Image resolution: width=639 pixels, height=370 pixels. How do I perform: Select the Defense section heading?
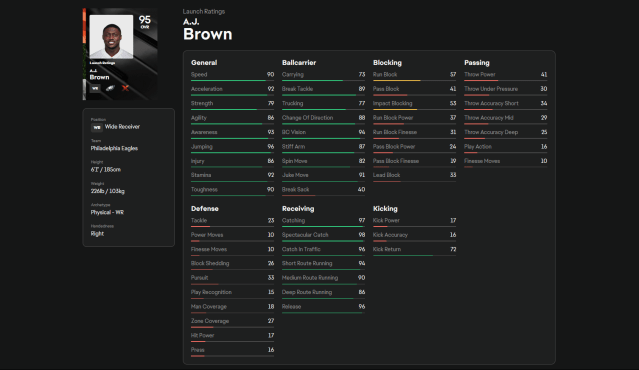tap(205, 208)
